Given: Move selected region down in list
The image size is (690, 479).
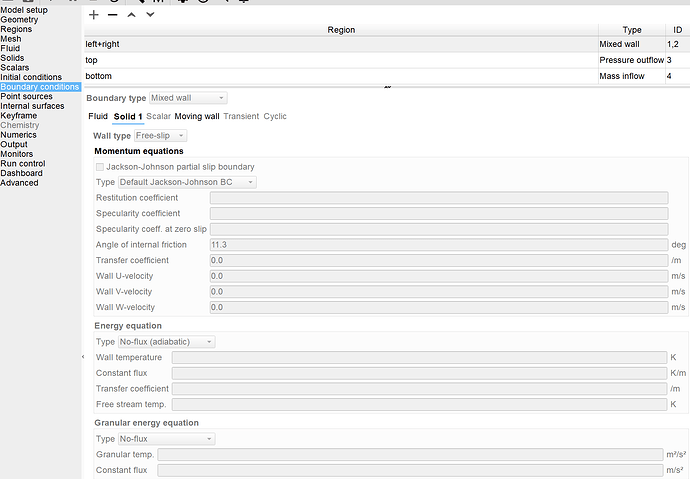Looking at the screenshot, I should pos(150,15).
